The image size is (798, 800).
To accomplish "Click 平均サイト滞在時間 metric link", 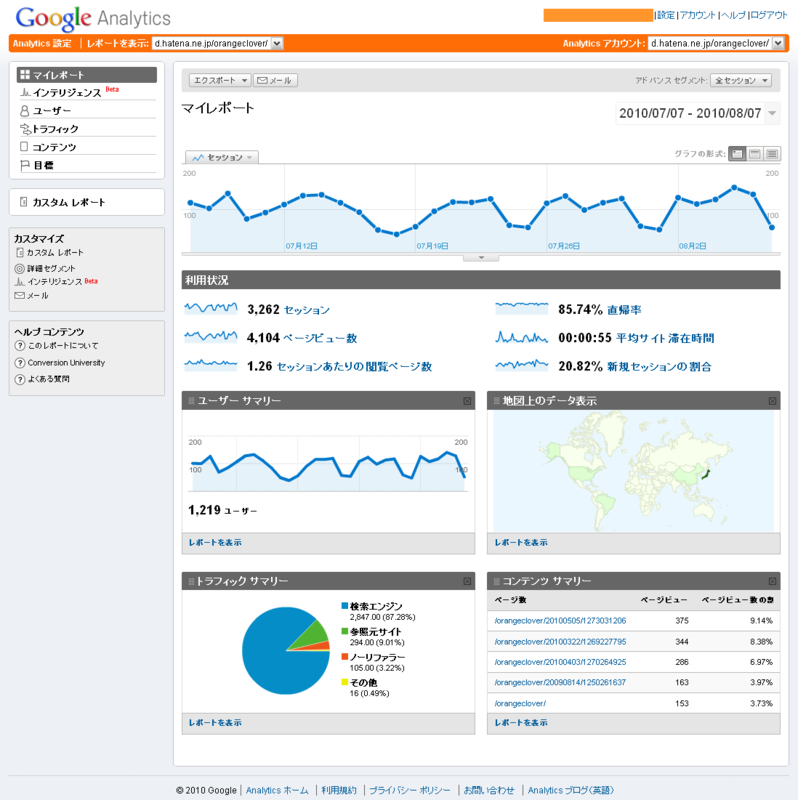I will click(665, 338).
